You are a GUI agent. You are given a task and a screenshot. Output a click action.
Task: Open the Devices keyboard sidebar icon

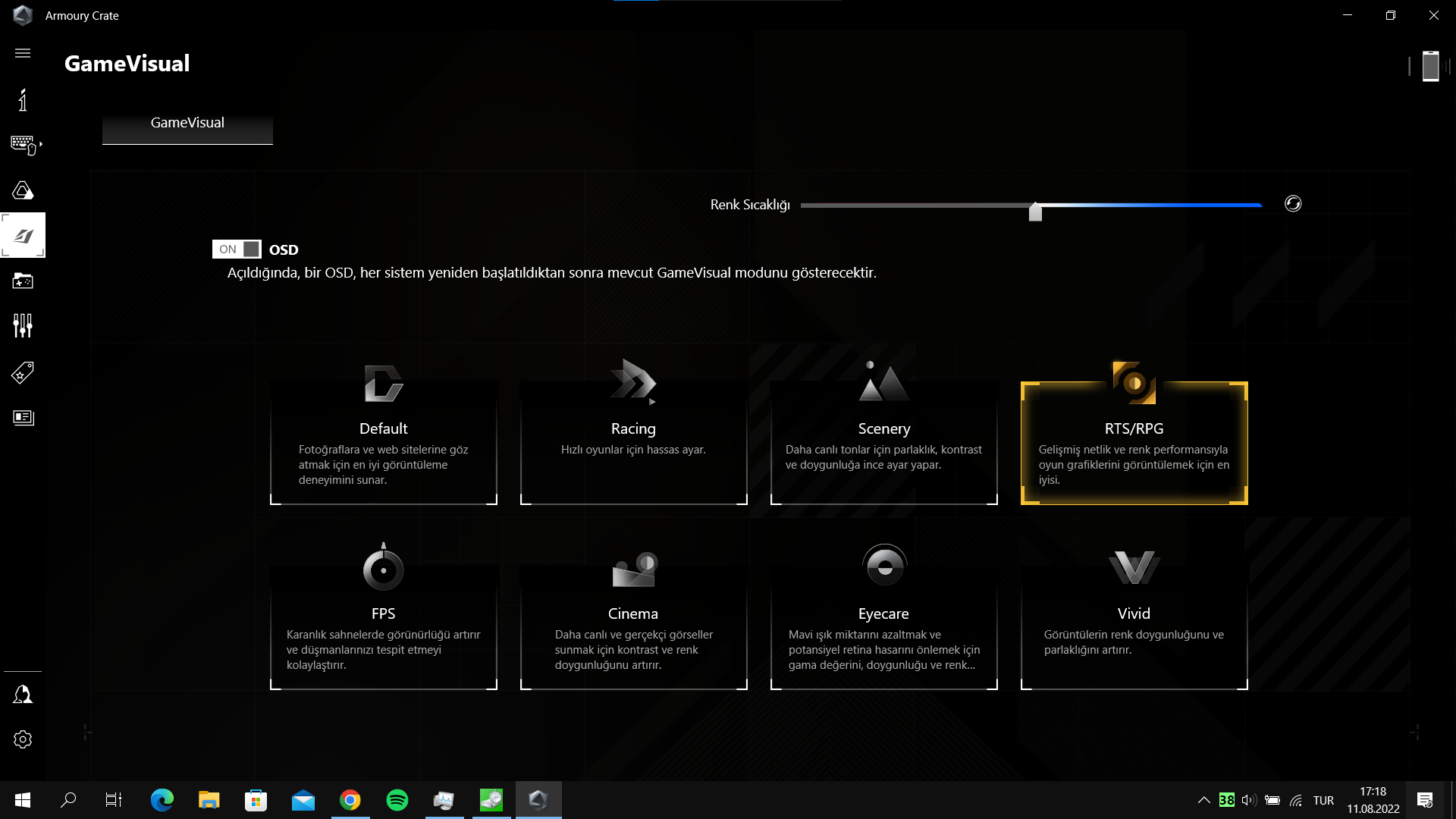pos(23,144)
